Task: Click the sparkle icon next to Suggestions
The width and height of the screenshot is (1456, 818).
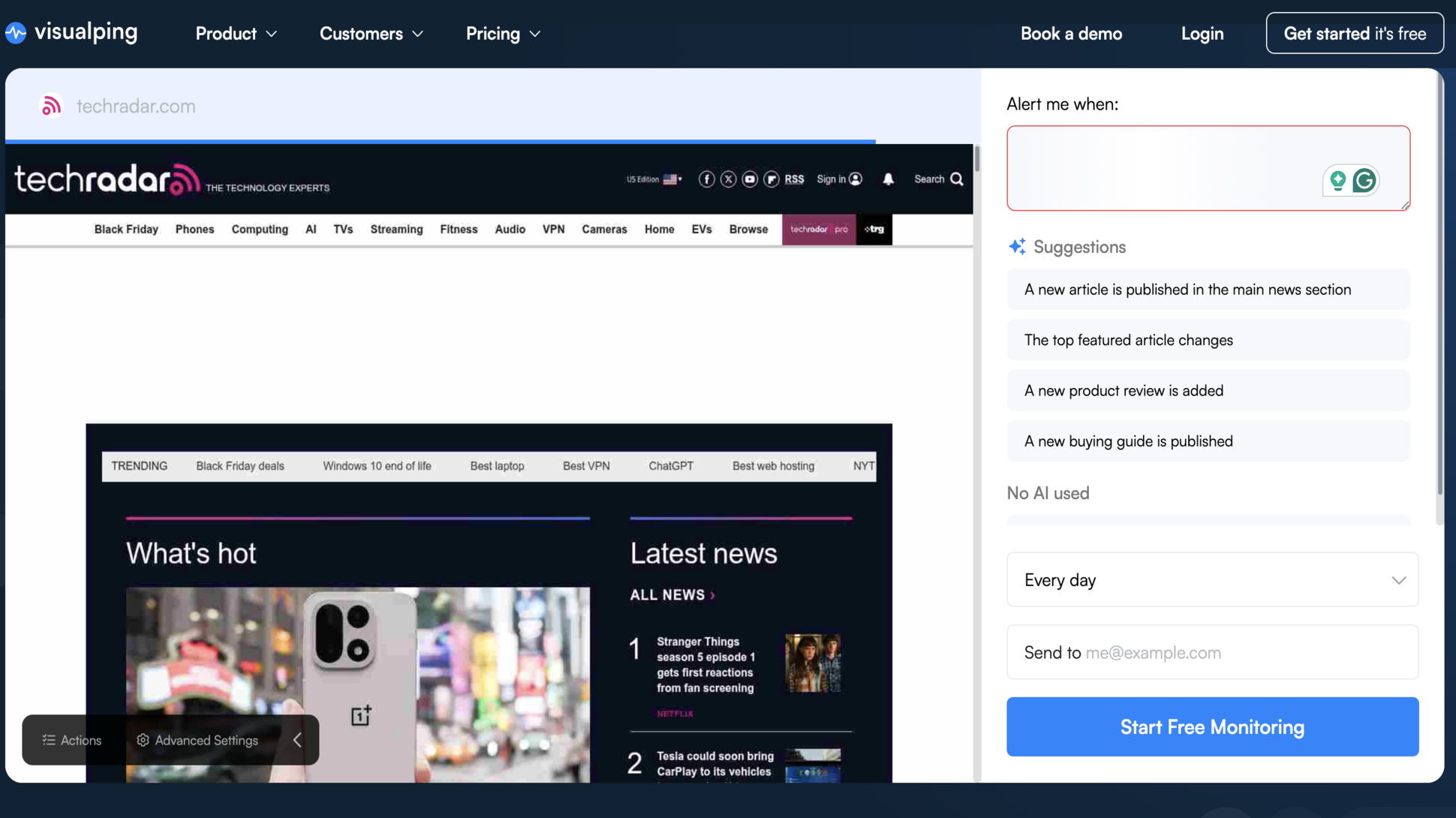Action: (x=1017, y=246)
